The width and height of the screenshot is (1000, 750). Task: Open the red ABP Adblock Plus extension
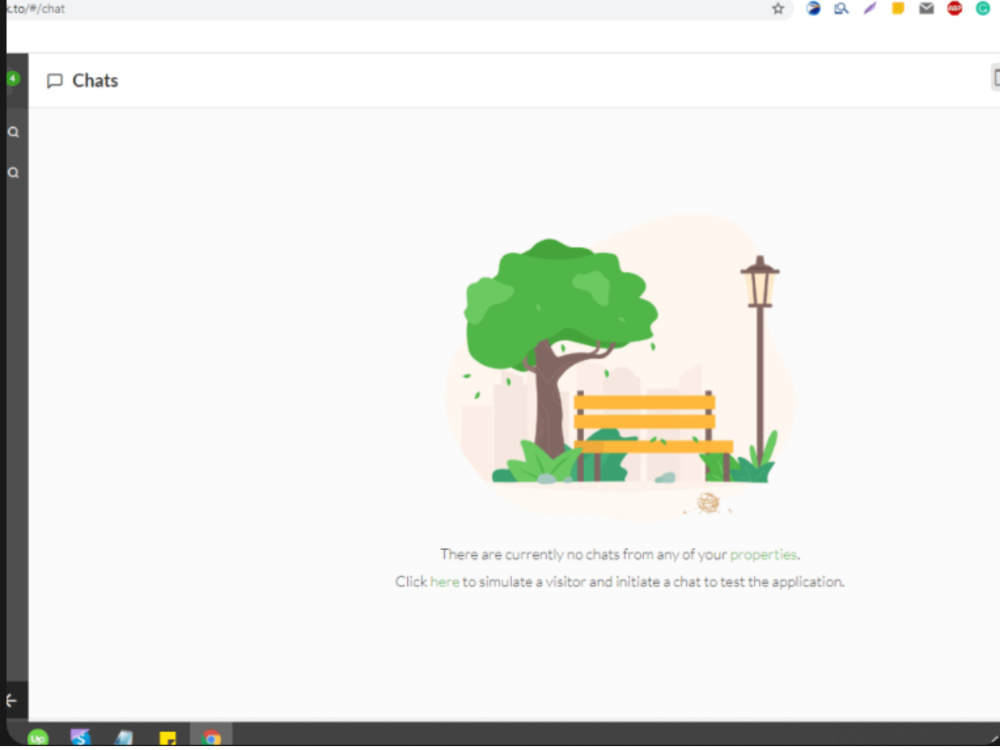[x=955, y=8]
